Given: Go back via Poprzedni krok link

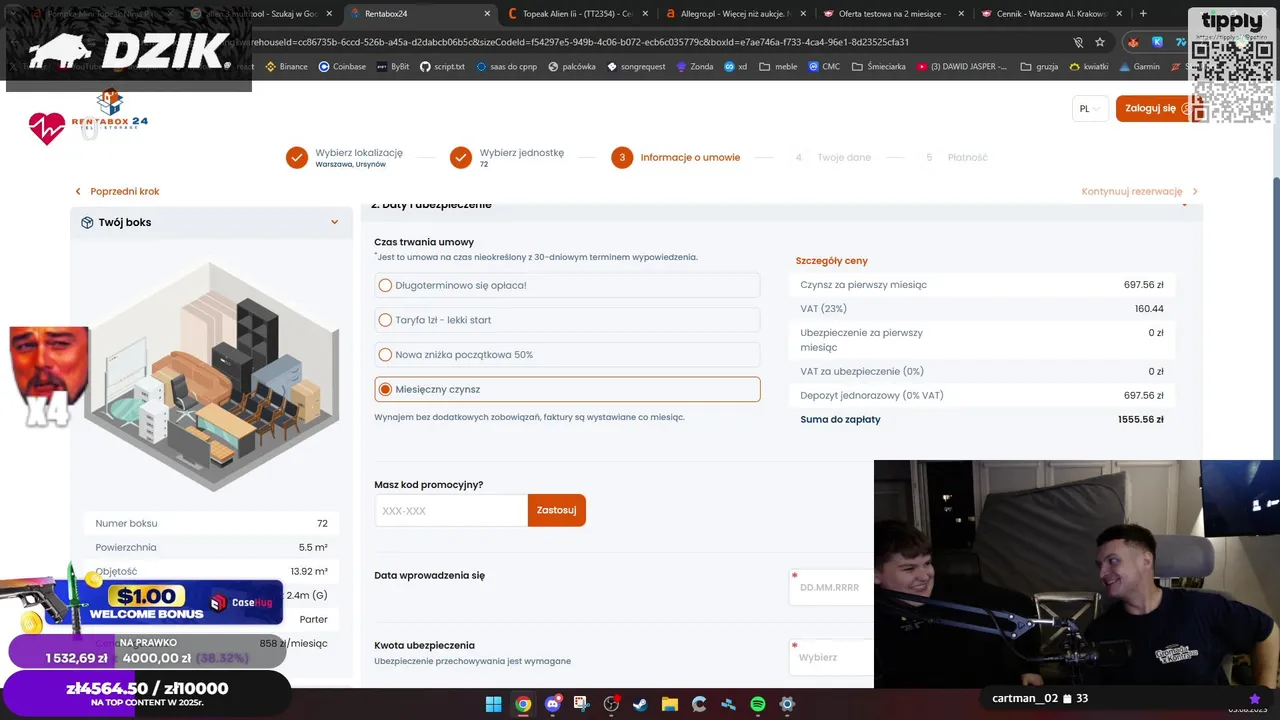Looking at the screenshot, I should [117, 191].
